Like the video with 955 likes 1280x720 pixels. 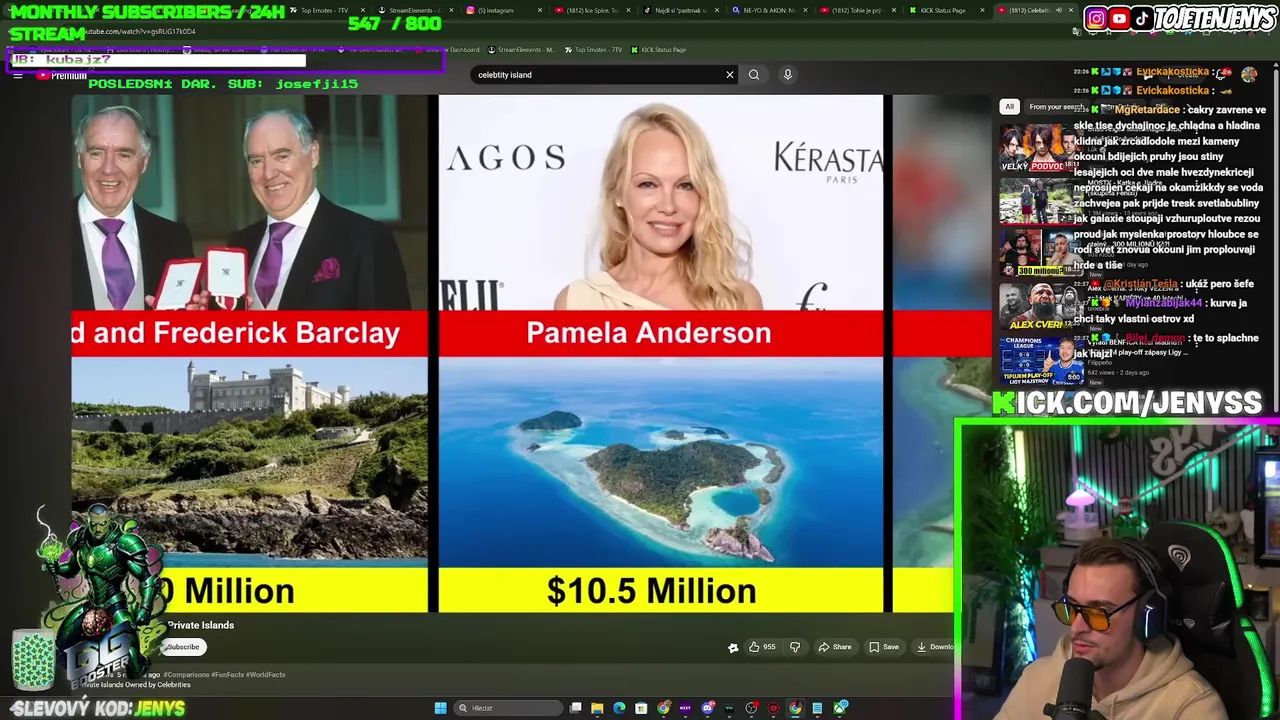click(x=762, y=647)
